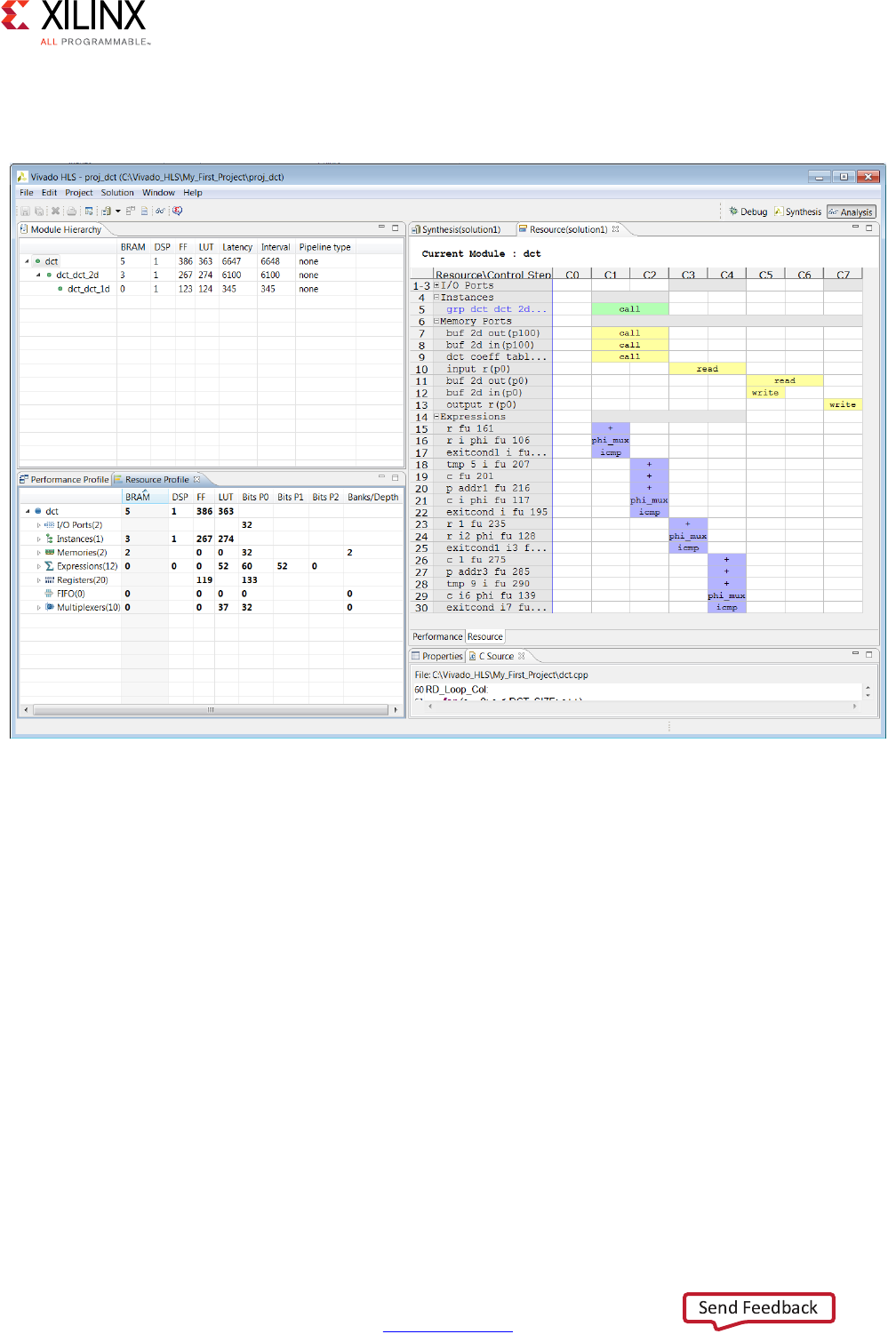896x1342 pixels.
Task: Switch to bottom Performance view tab
Action: 437,636
